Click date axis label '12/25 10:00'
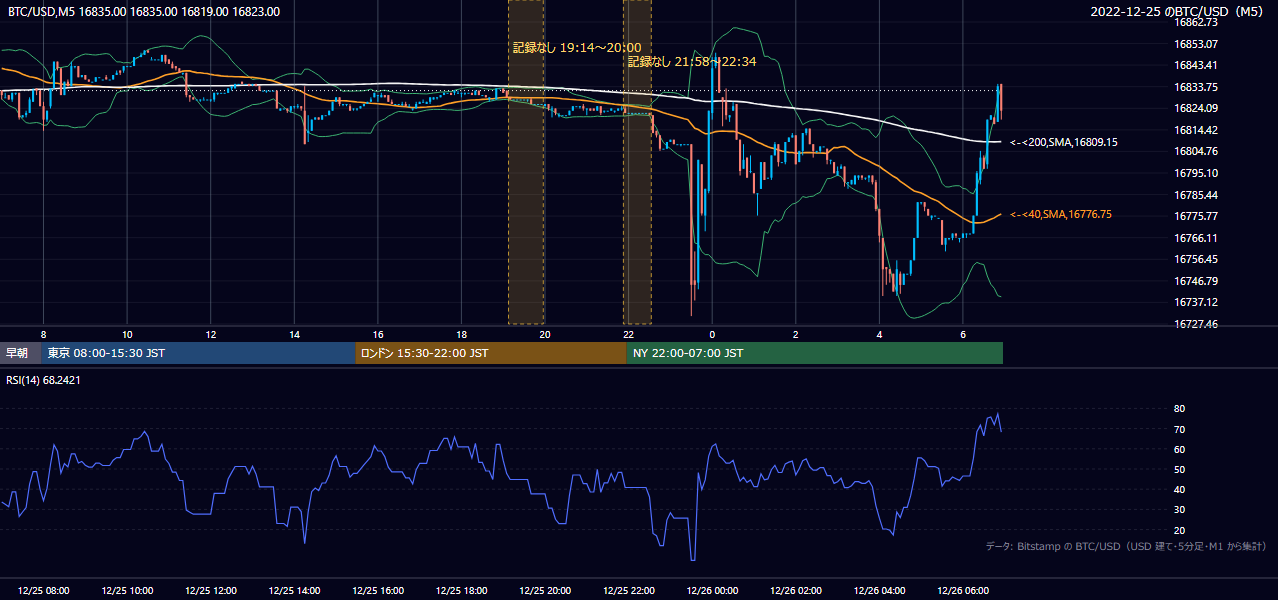1278x600 pixels. (127, 590)
